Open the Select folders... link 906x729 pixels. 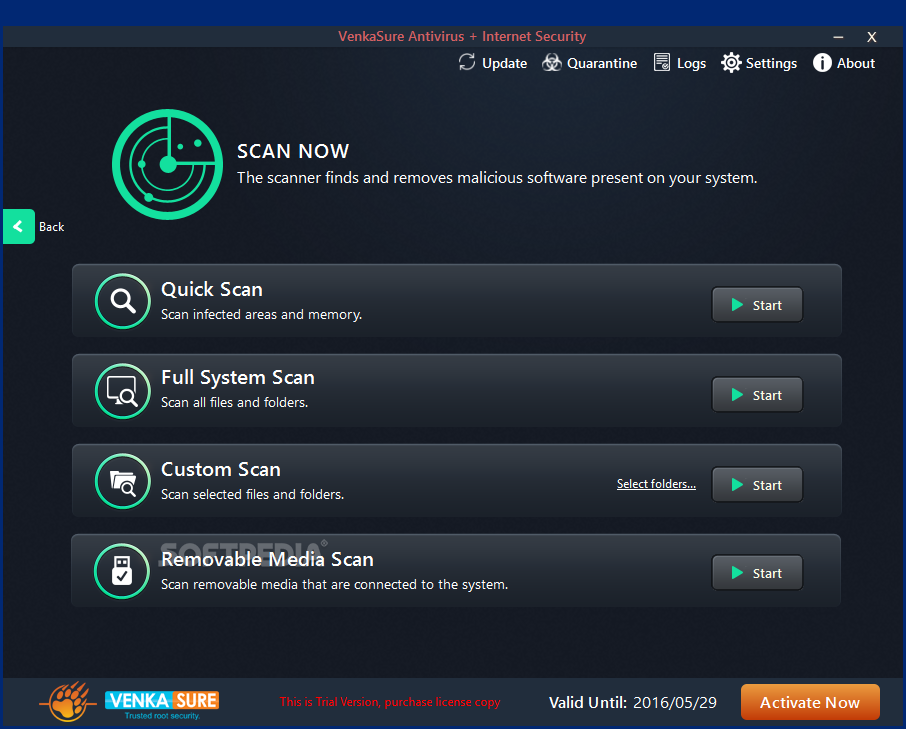coord(656,484)
